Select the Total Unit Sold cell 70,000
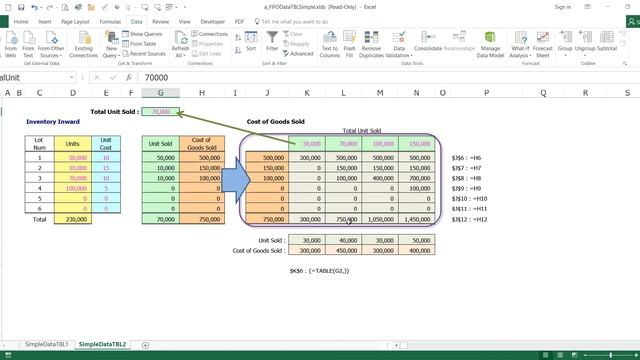The height and width of the screenshot is (360, 640). [x=160, y=111]
